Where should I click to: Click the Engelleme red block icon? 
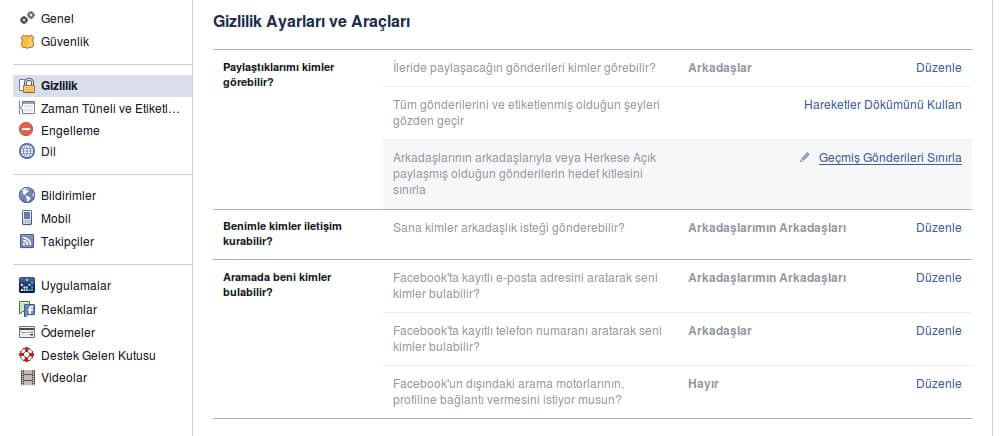click(27, 130)
